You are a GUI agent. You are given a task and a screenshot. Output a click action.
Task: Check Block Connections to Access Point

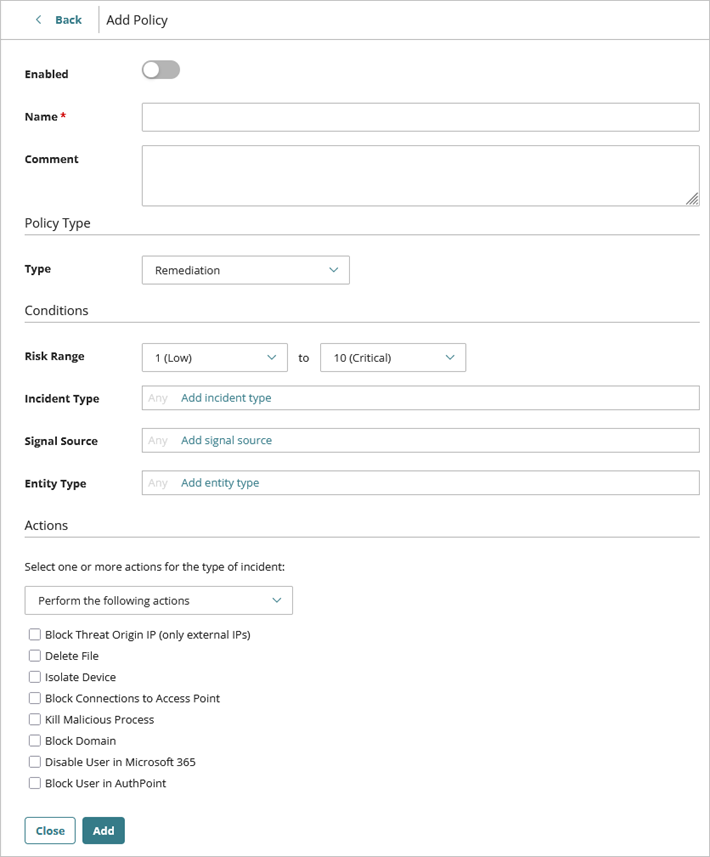(x=34, y=698)
